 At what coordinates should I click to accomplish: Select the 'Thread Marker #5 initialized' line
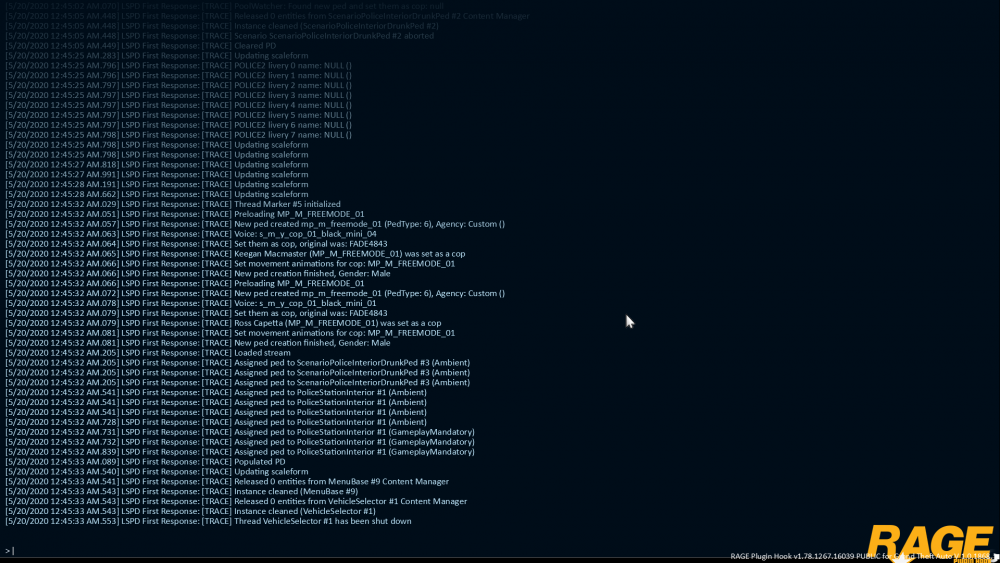click(x=173, y=204)
